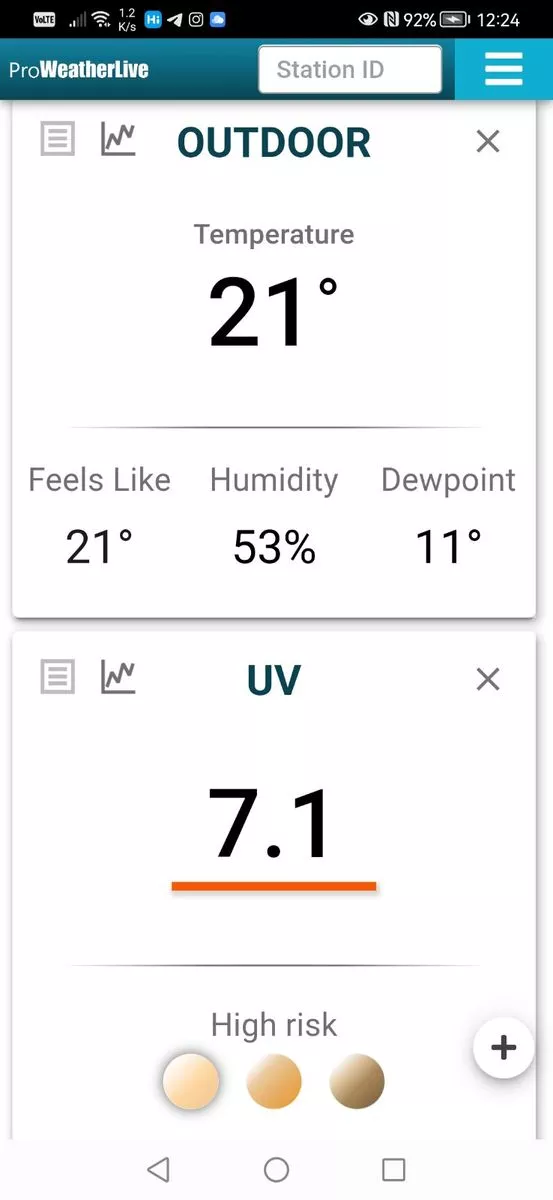
Task: Tap the 21° outdoor temperature reading
Action: tap(273, 312)
